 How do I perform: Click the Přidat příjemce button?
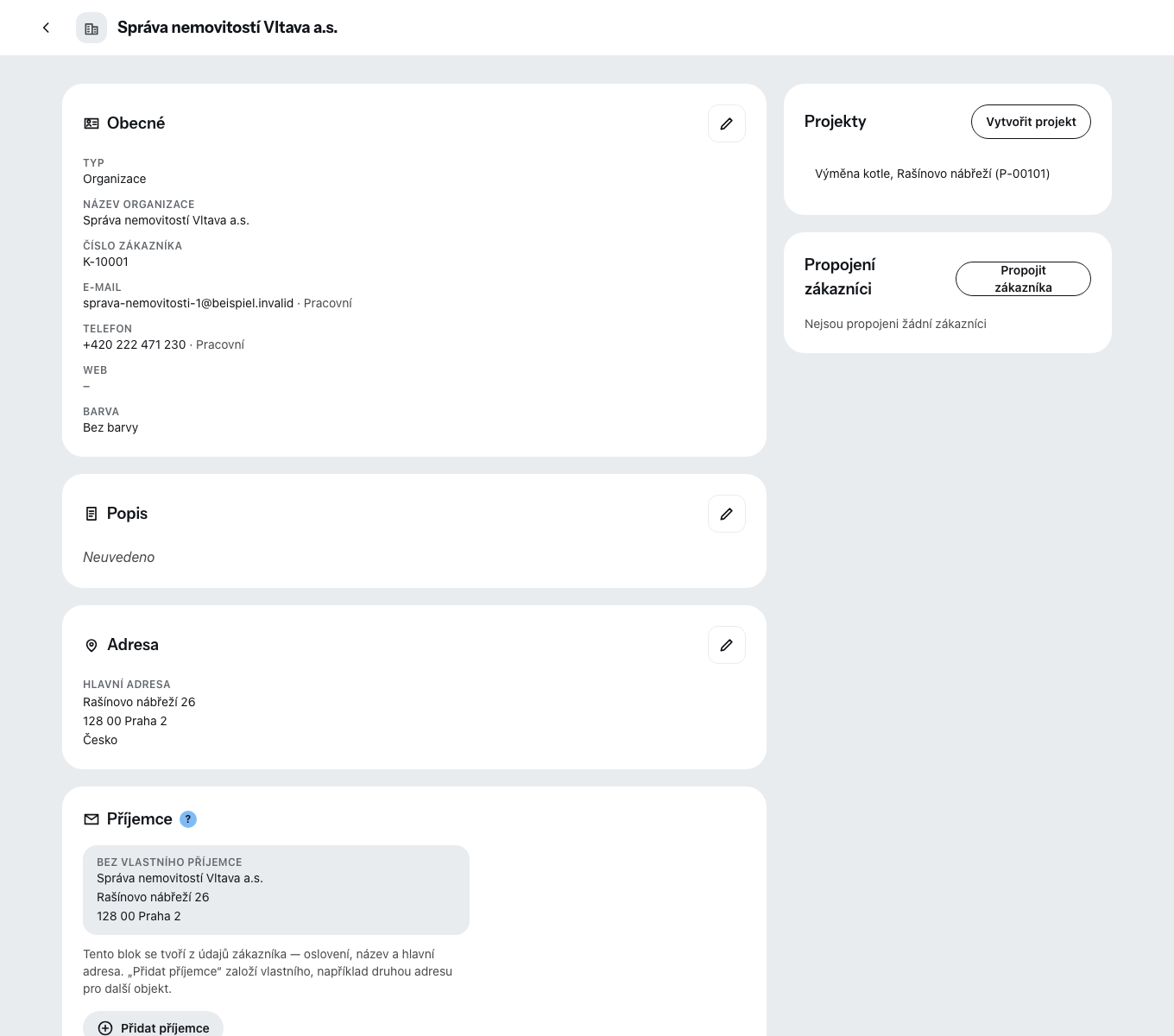pos(153,1027)
